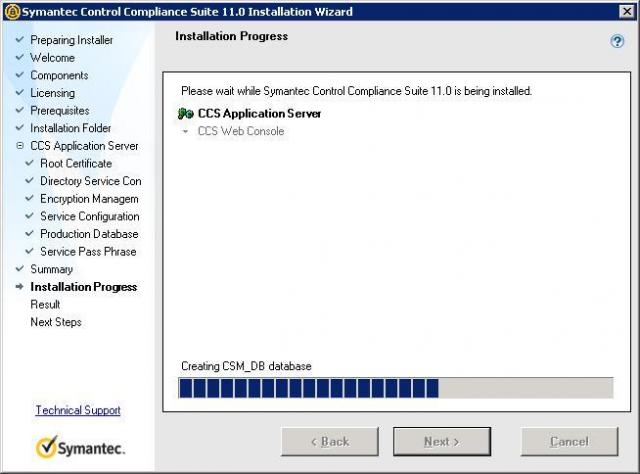
Task: Click the 'Please wait while Symantec' message
Action: pos(356,91)
